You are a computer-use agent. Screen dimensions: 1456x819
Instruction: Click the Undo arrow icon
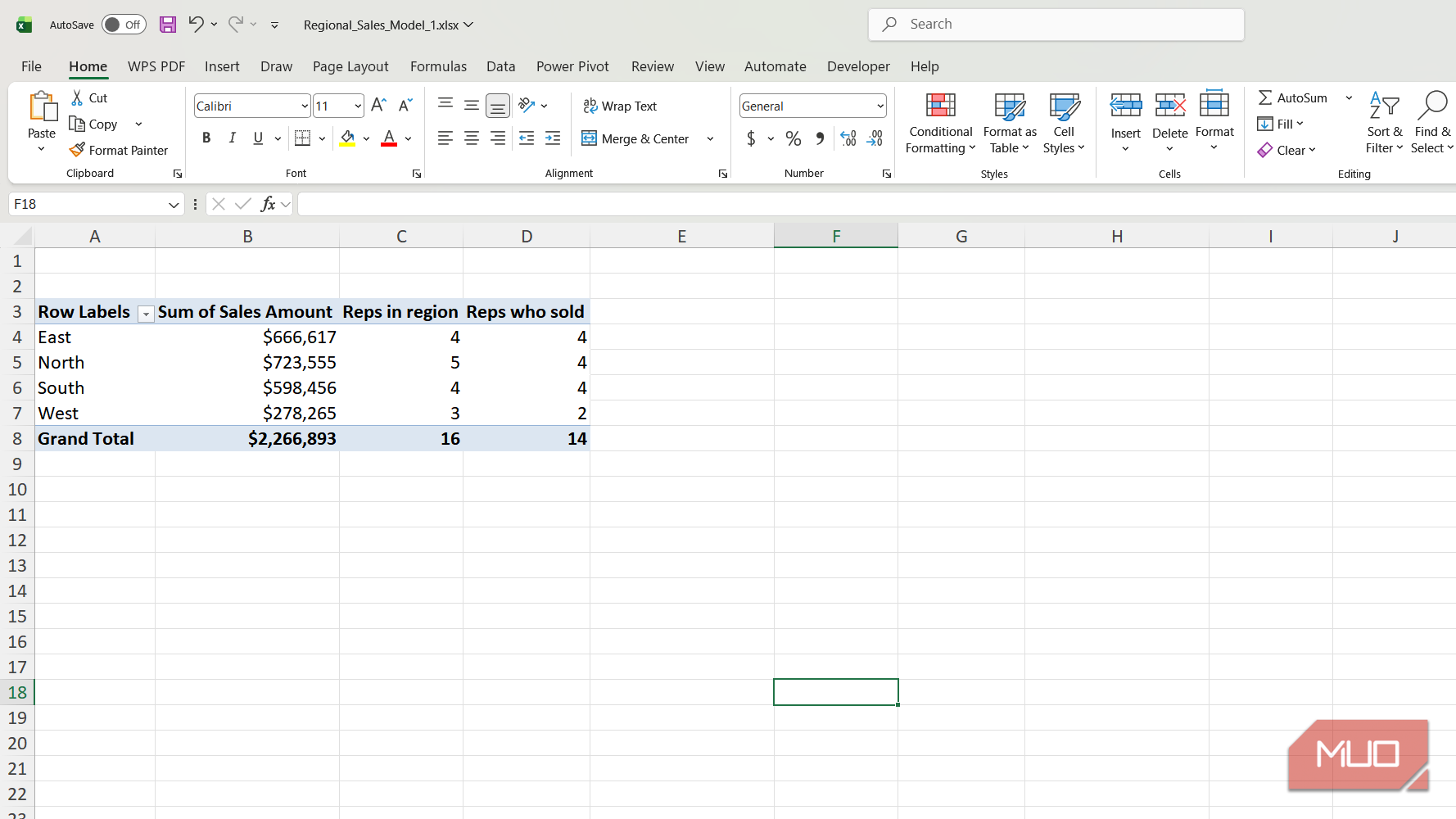[x=196, y=24]
